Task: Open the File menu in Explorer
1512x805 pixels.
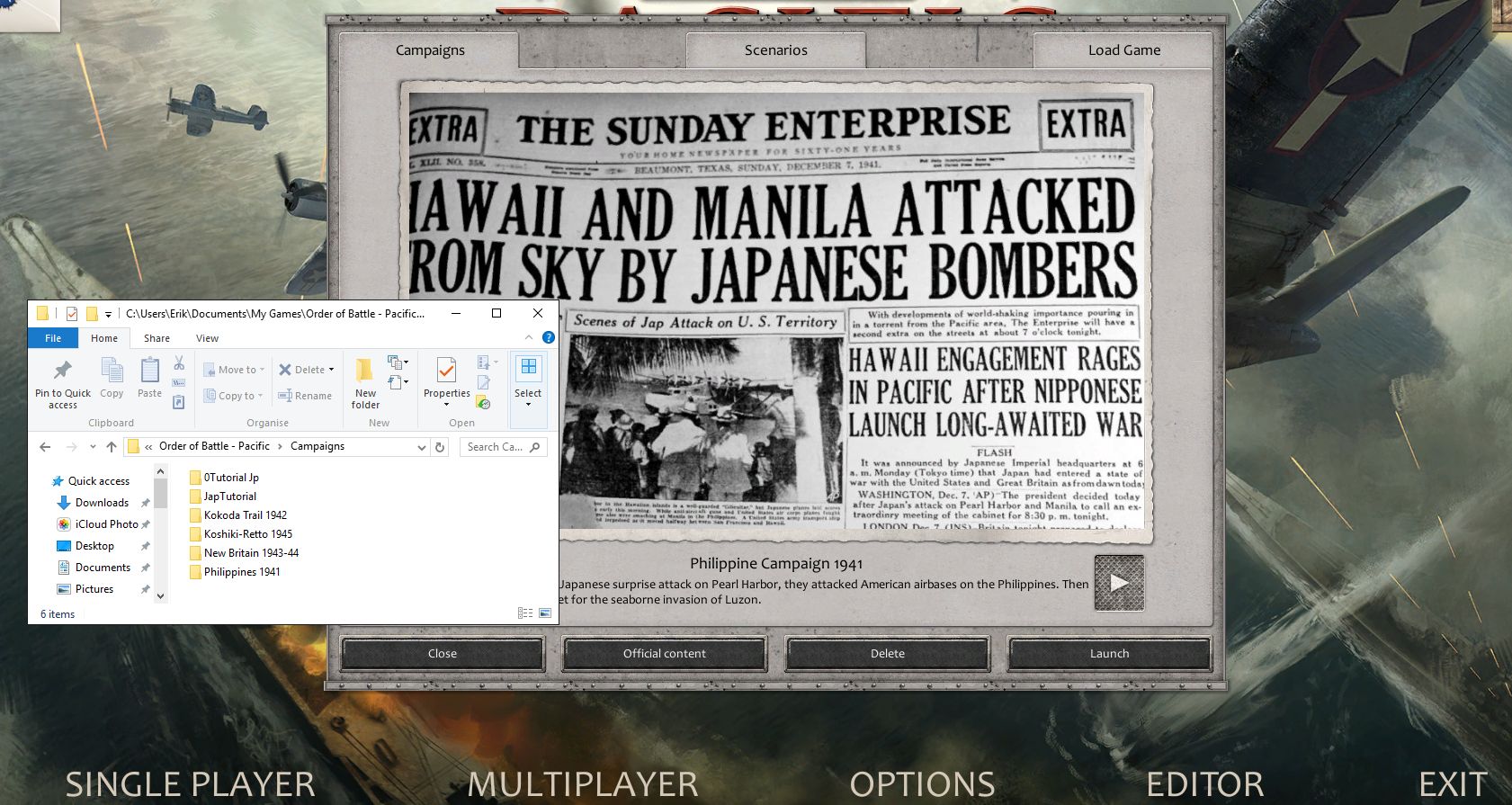Action: 53,338
